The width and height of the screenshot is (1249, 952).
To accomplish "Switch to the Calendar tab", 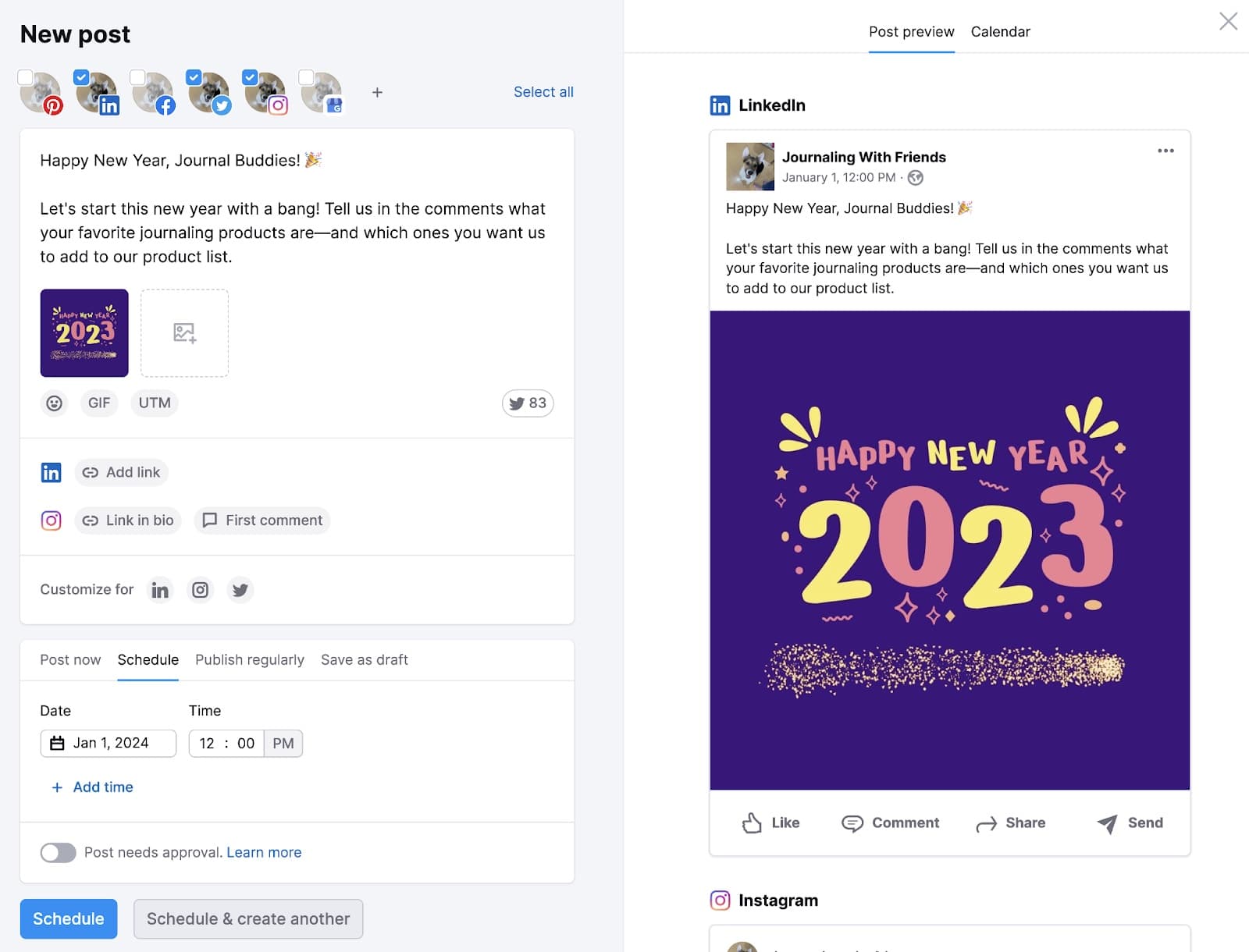I will (x=1000, y=32).
